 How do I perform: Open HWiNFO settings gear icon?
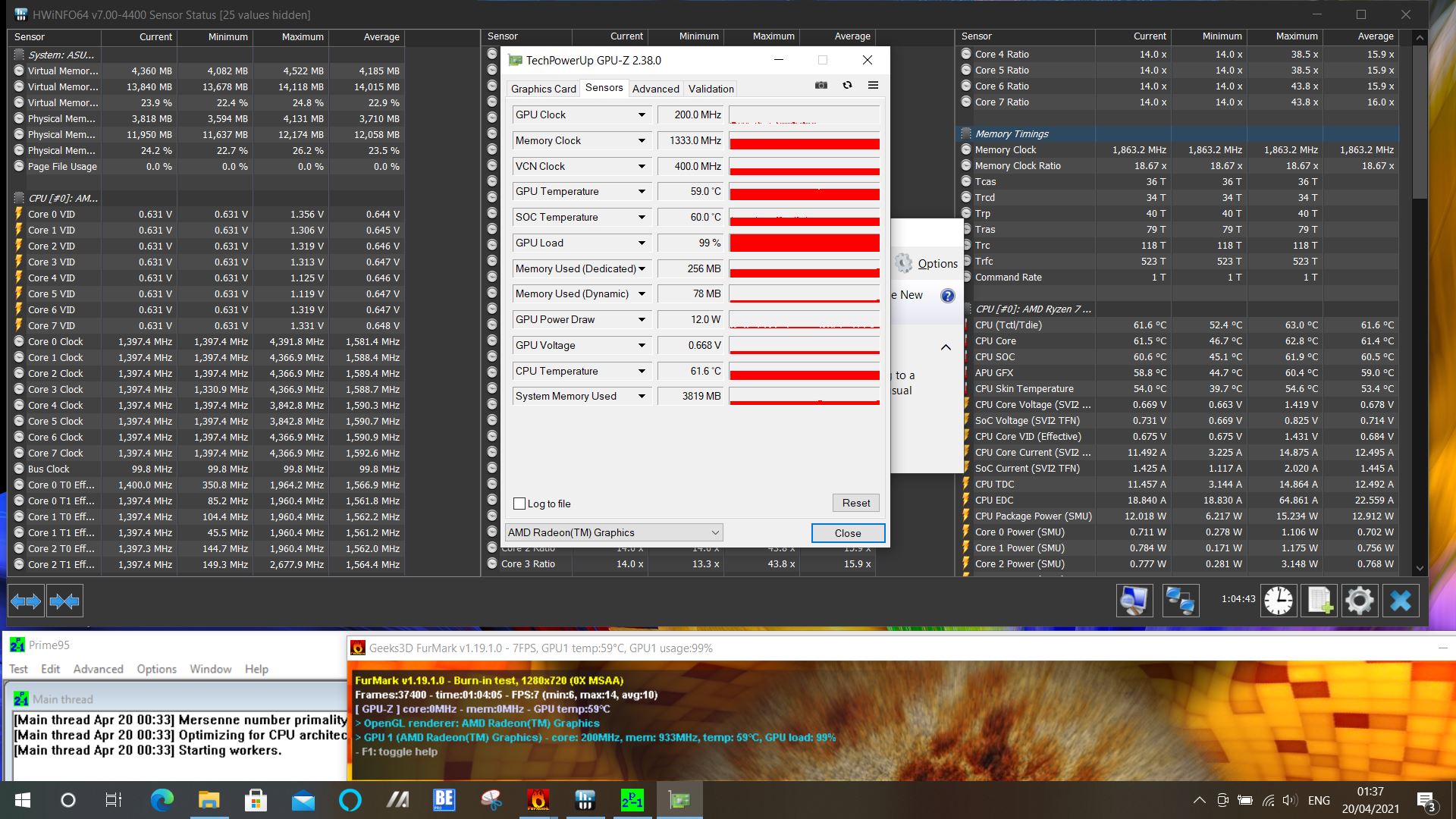coord(1360,601)
